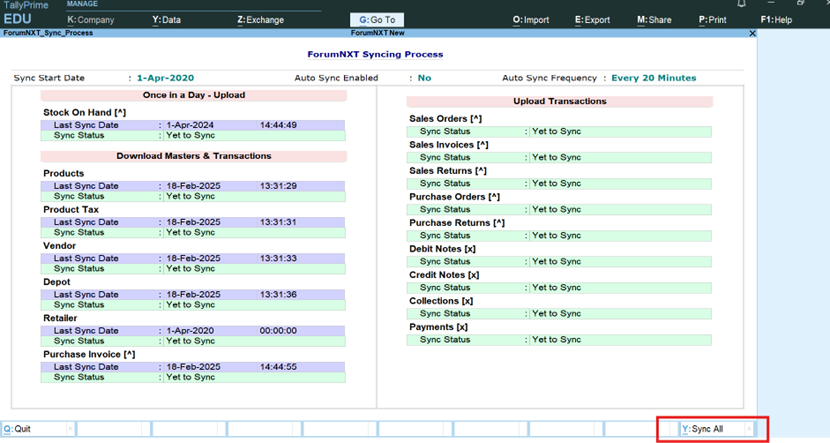
Task: Click Sales Orders Sync Status row
Action: (559, 131)
